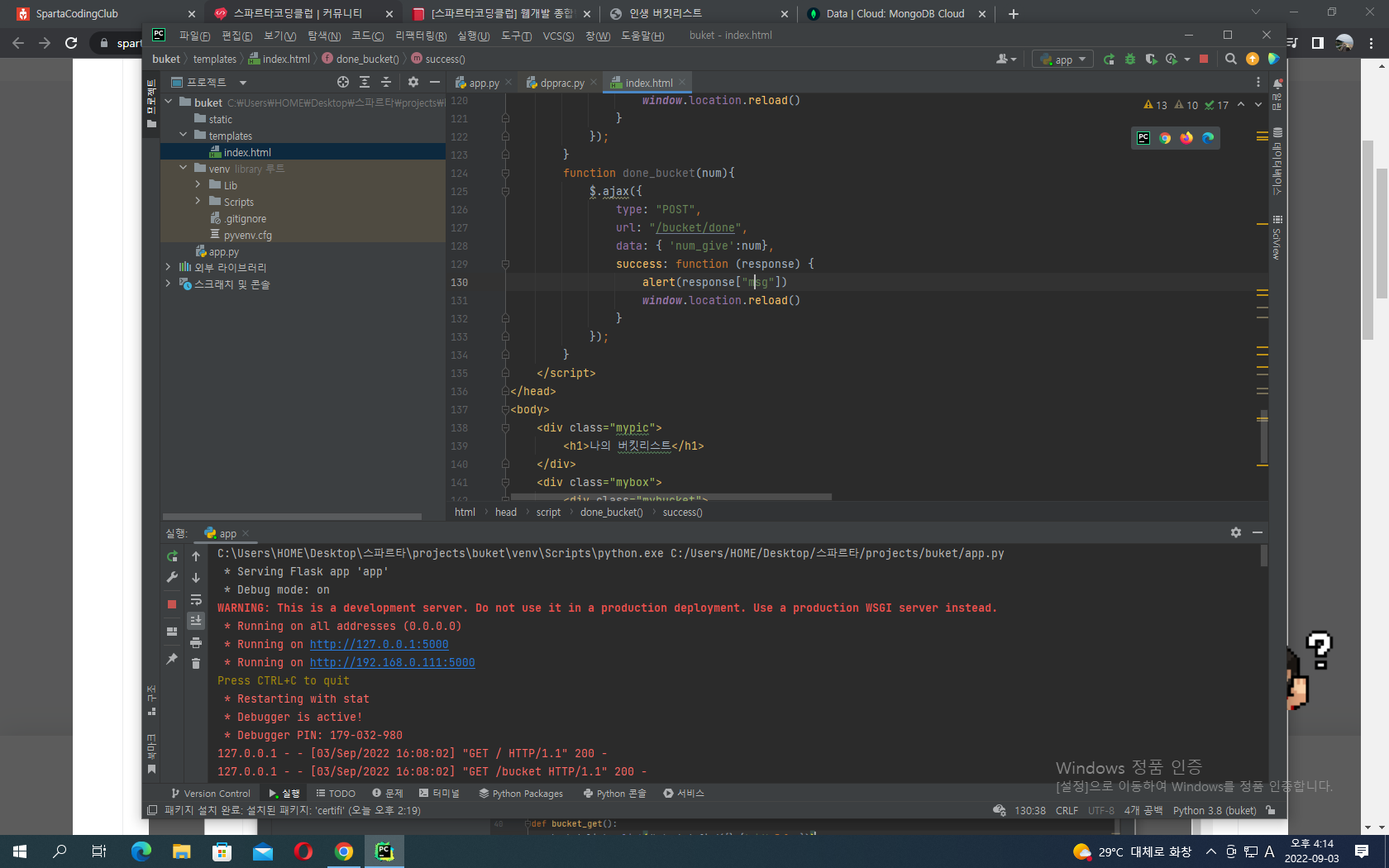The width and height of the screenshot is (1389, 868).
Task: Toggle the Database tool window stripe
Action: 1277,161
